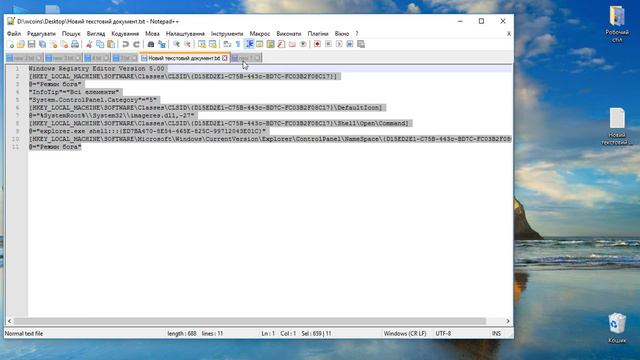
Task: Select Кошик recycle bin on desktop
Action: (x=617, y=328)
